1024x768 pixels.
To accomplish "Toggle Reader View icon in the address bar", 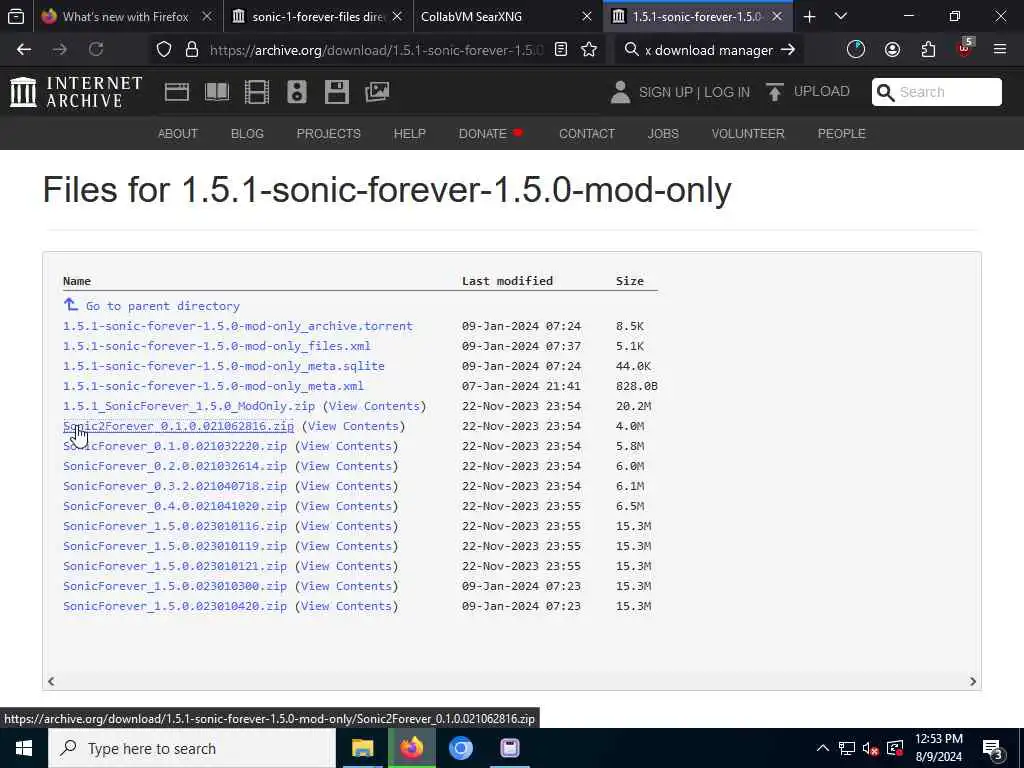I will [x=561, y=50].
